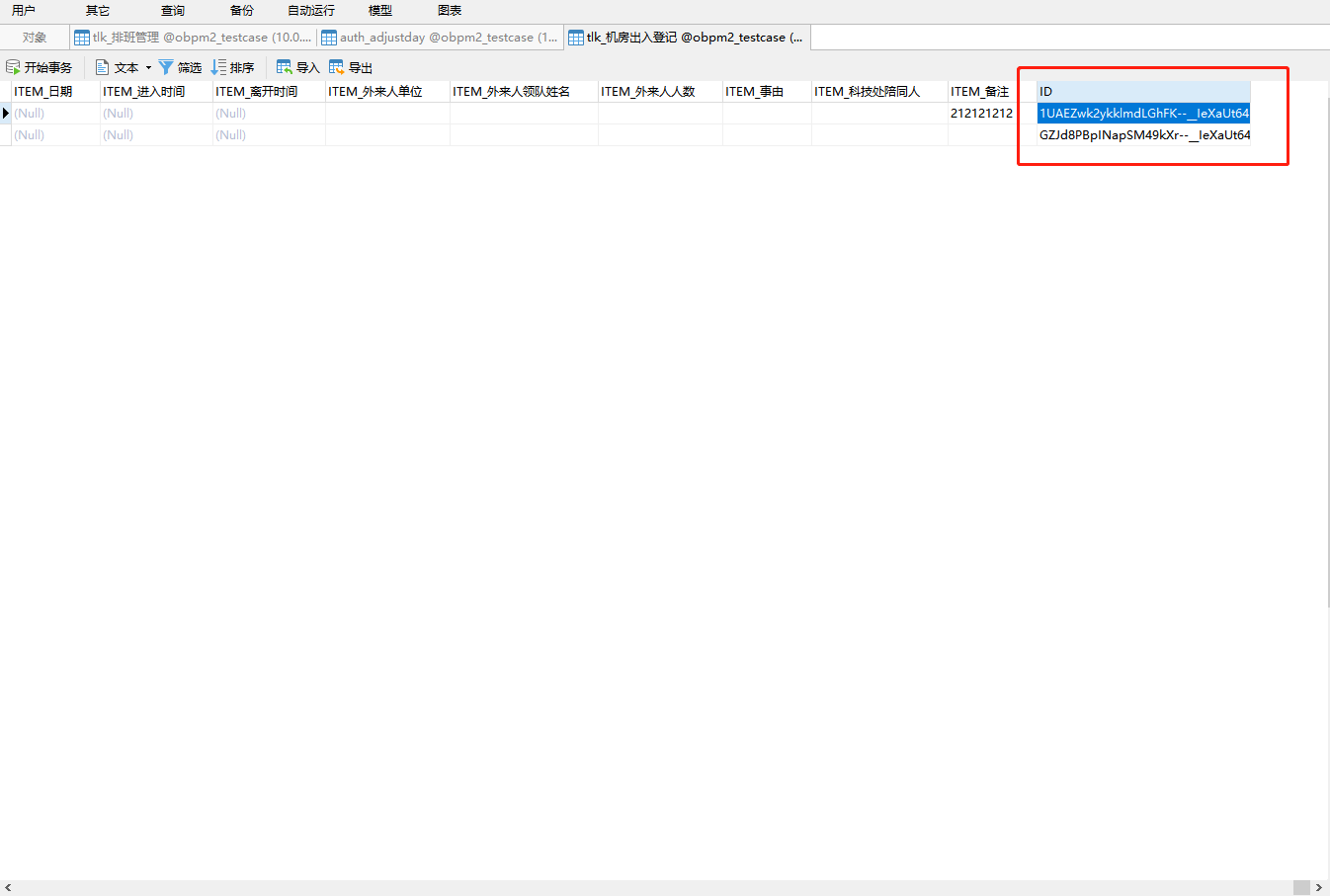Click the horizontal scrollbar left arrow

coord(8,888)
